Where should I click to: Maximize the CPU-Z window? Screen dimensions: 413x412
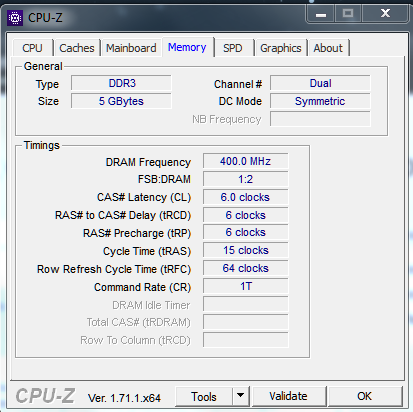pos(348,14)
